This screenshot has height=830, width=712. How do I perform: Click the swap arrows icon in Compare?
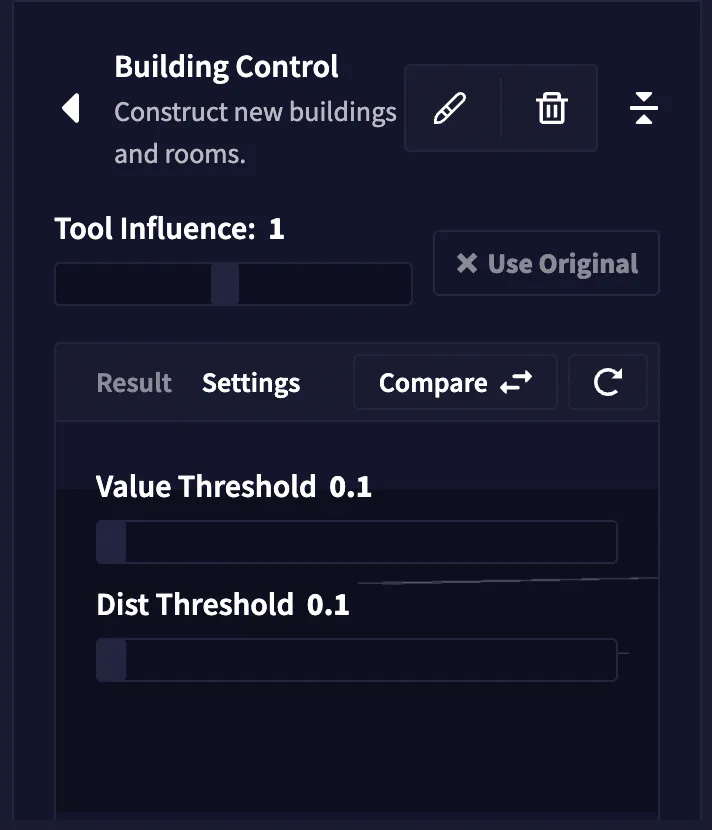pos(516,383)
